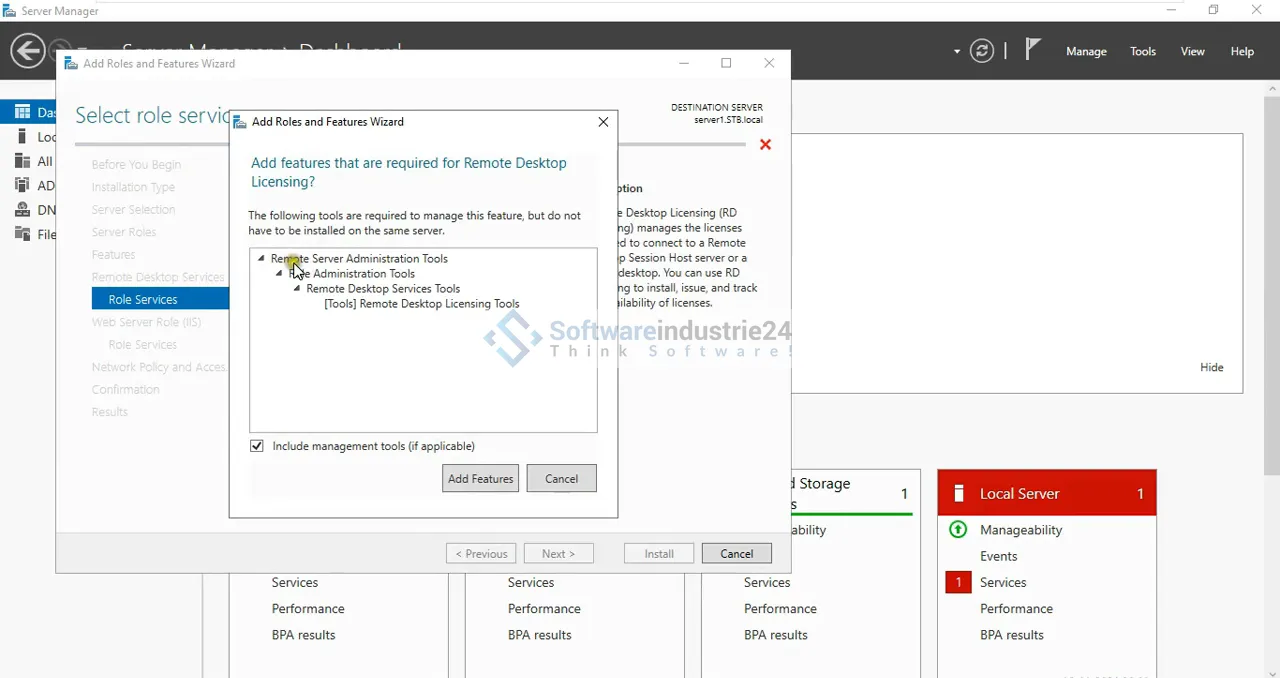Open the Manage menu
1280x678 pixels.
1086,52
